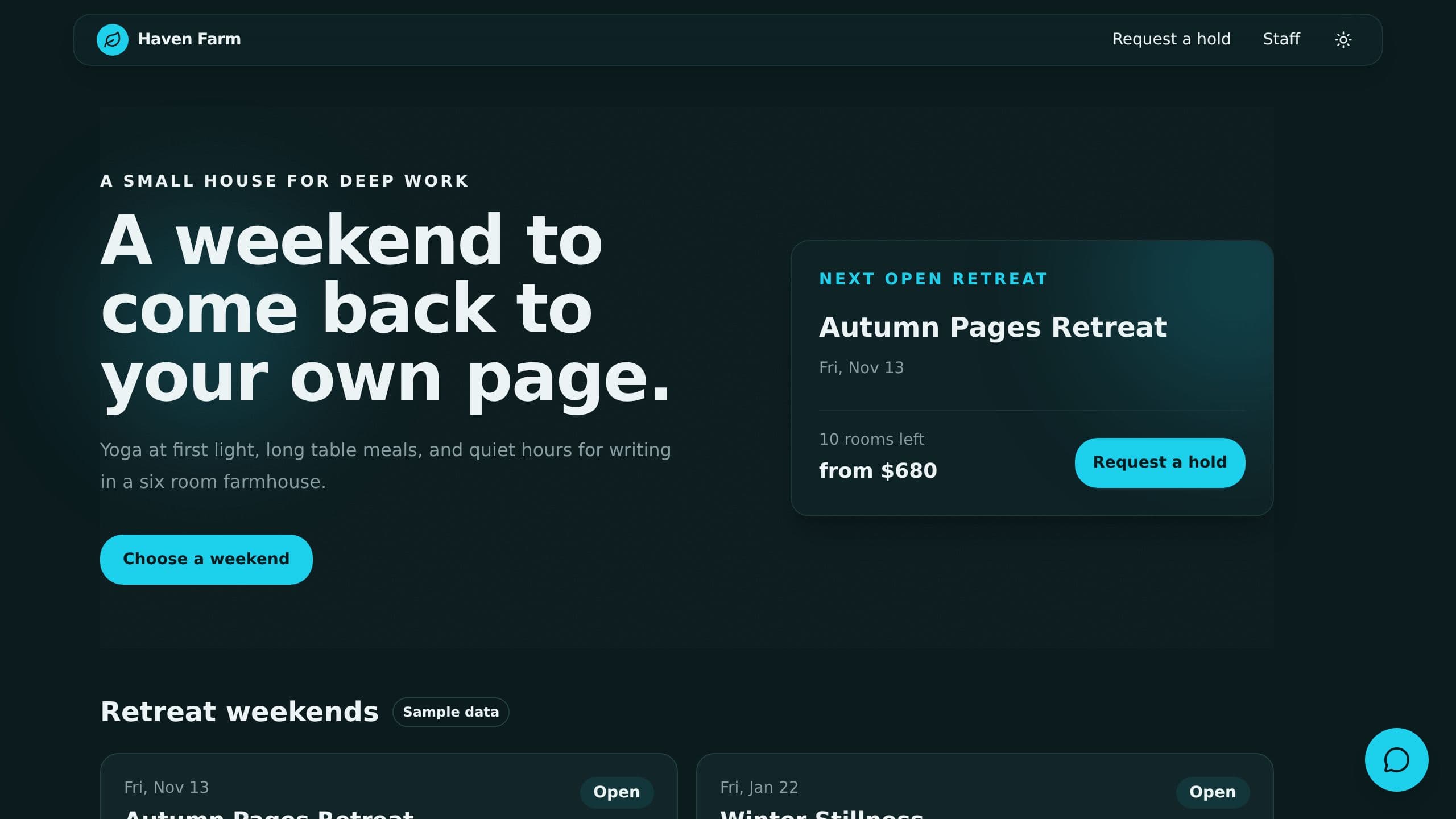Click the Fri, Nov 13 date in hero card

click(861, 367)
